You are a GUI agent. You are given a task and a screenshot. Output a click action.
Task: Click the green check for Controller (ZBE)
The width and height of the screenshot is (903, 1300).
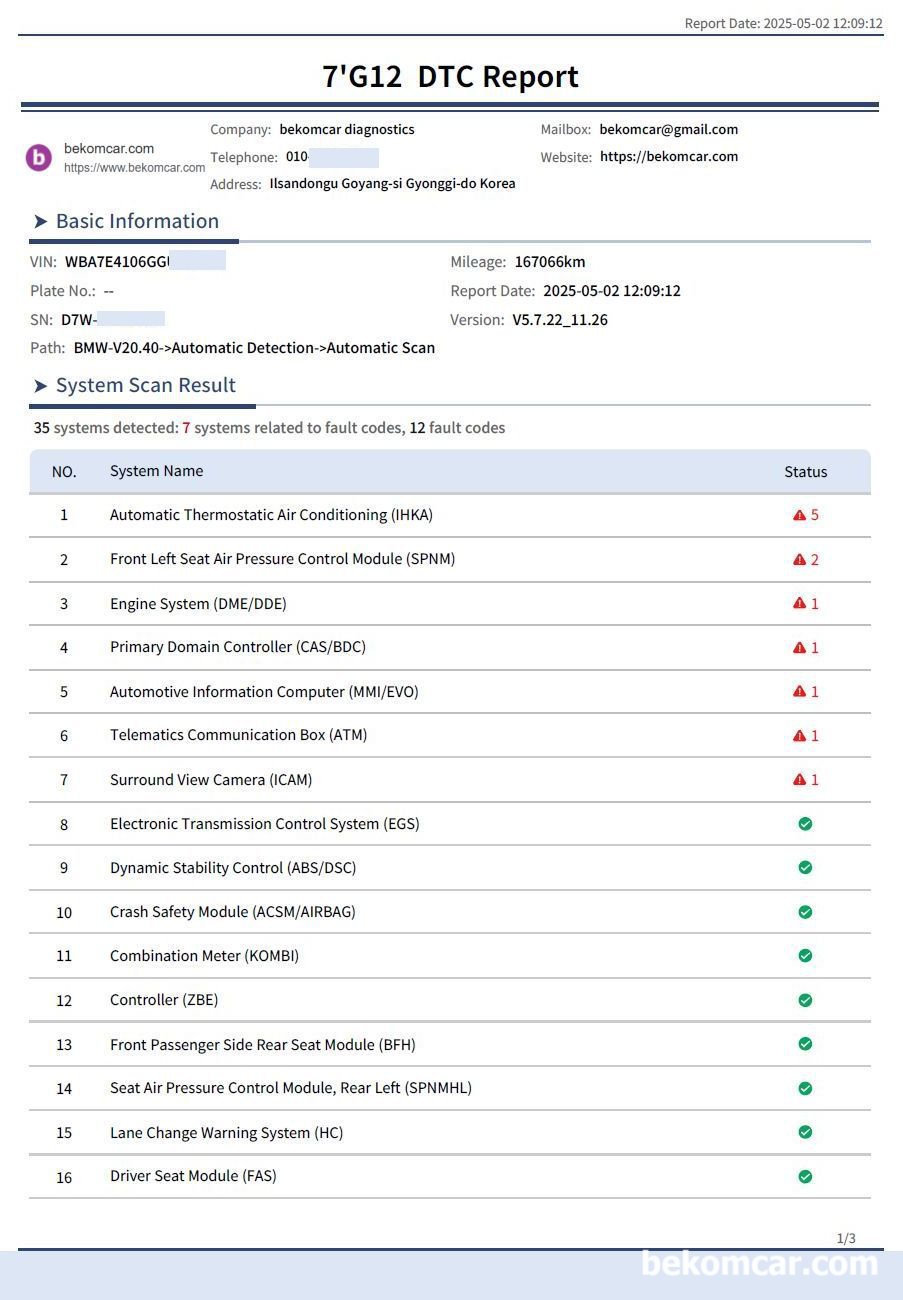[805, 1000]
